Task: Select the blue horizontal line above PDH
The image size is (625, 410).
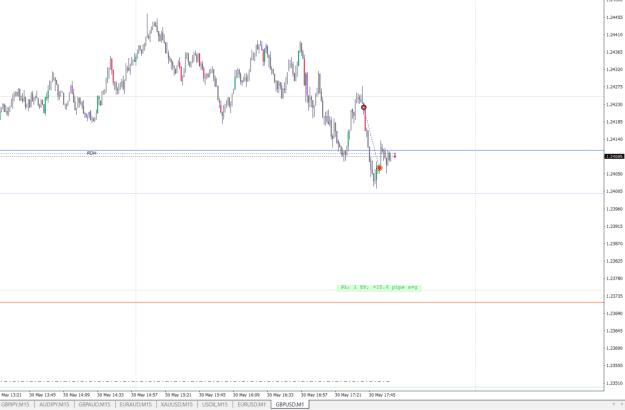Action: point(302,150)
